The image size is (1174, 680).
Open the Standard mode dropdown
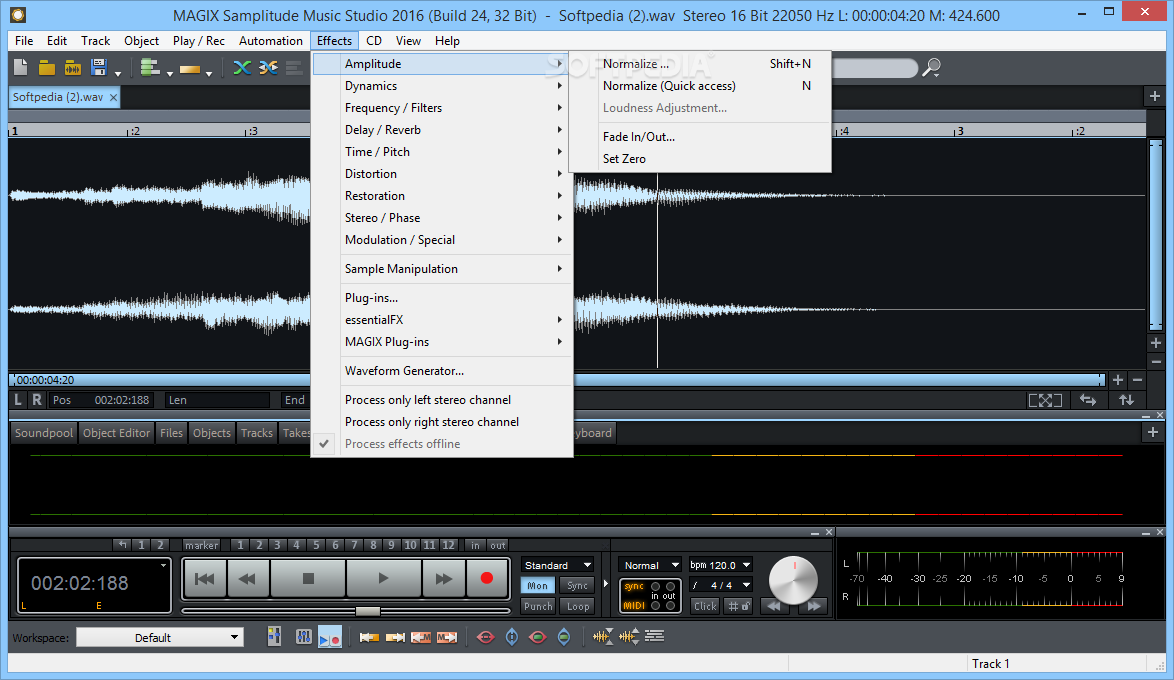click(x=558, y=565)
